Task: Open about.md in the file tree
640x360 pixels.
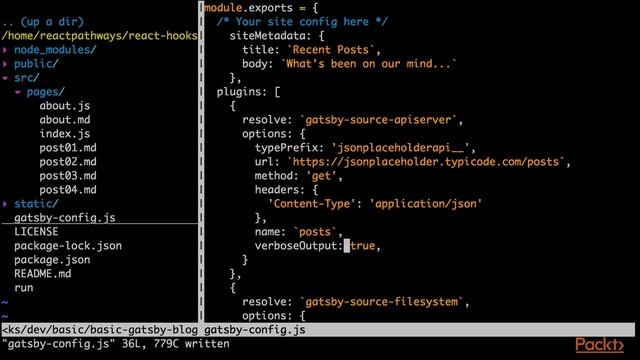Action: pyautogui.click(x=64, y=120)
